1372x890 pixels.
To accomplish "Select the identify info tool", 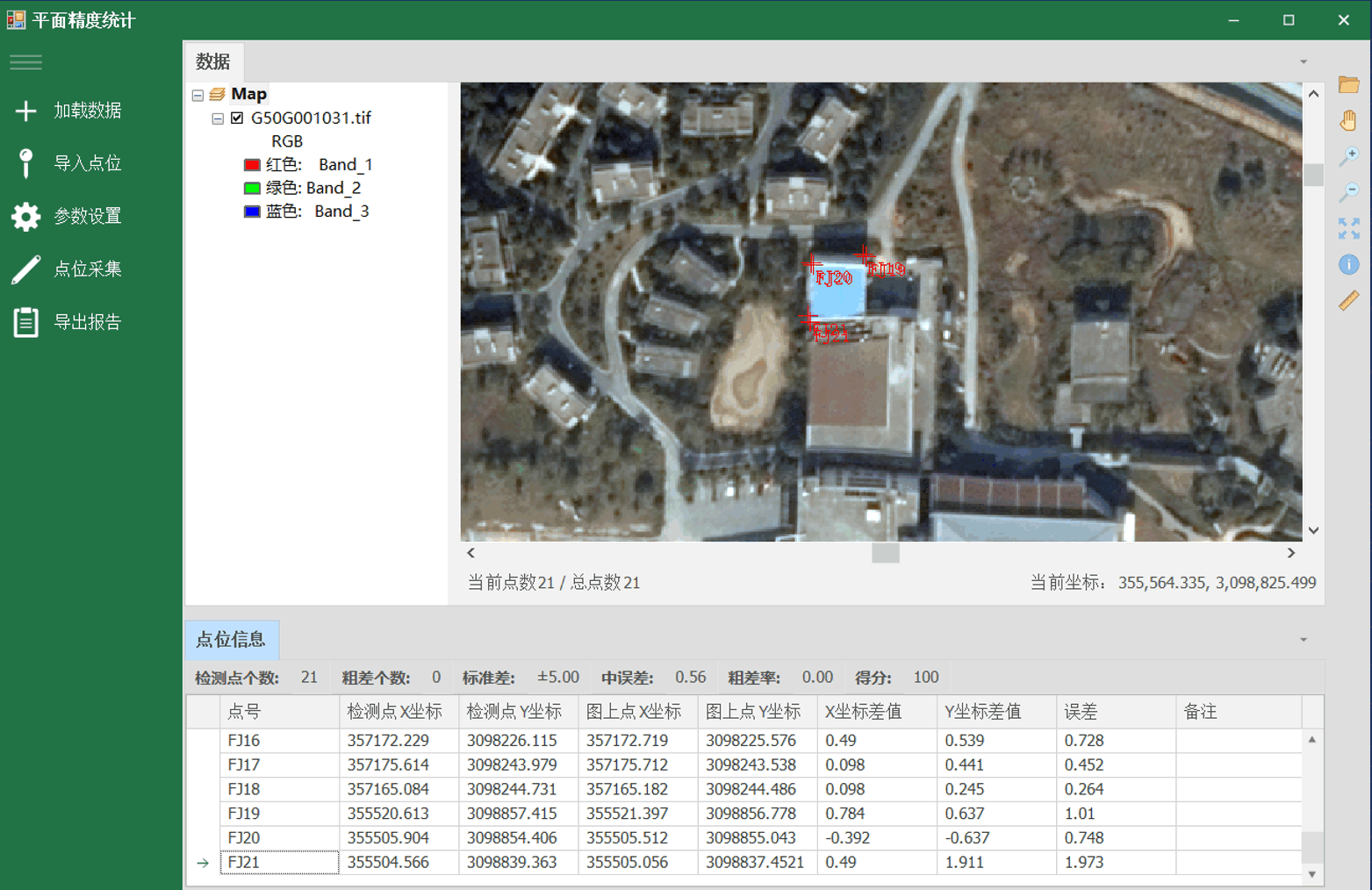I will 1348,264.
